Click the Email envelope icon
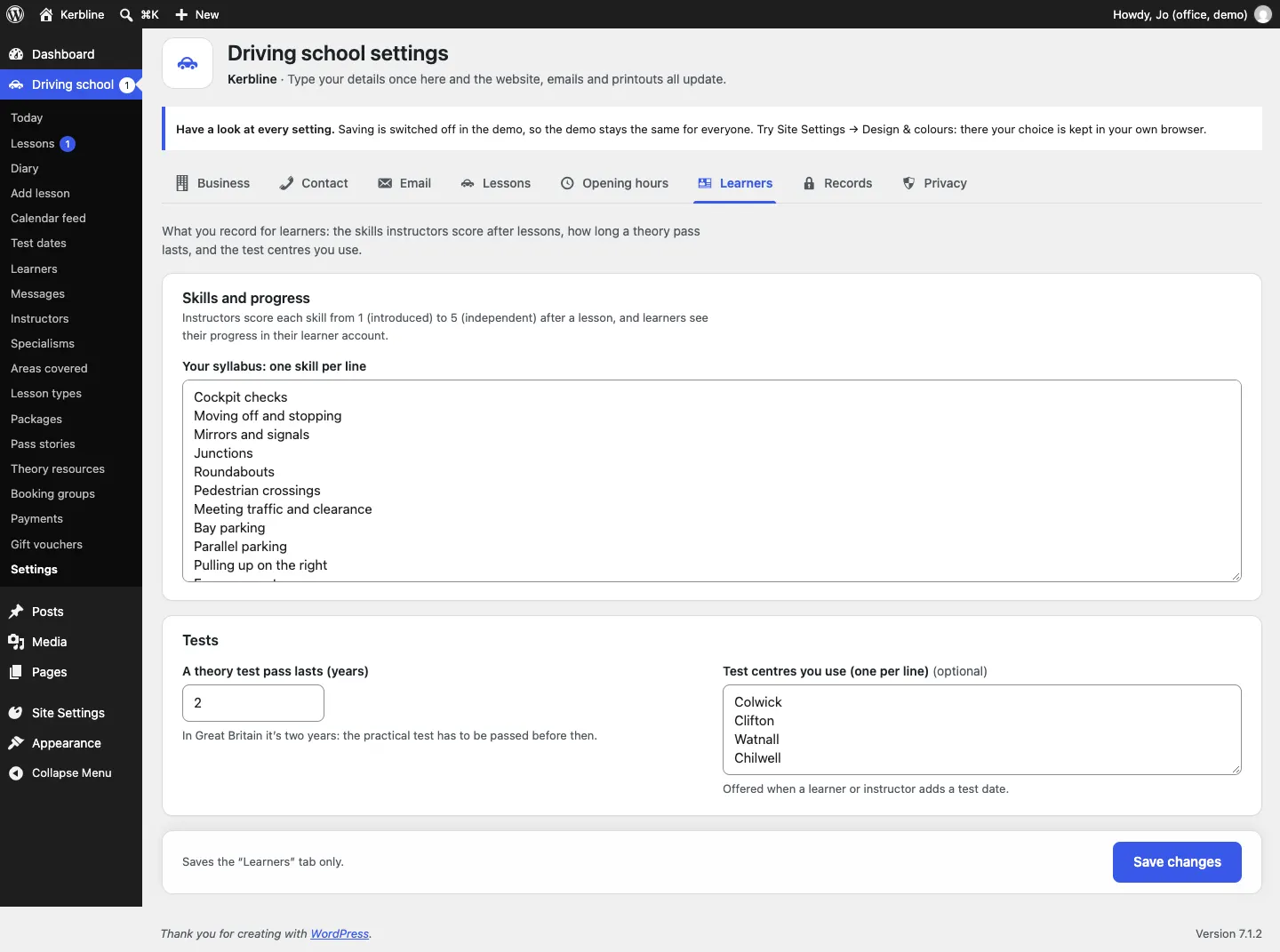The image size is (1280, 952). click(x=385, y=183)
